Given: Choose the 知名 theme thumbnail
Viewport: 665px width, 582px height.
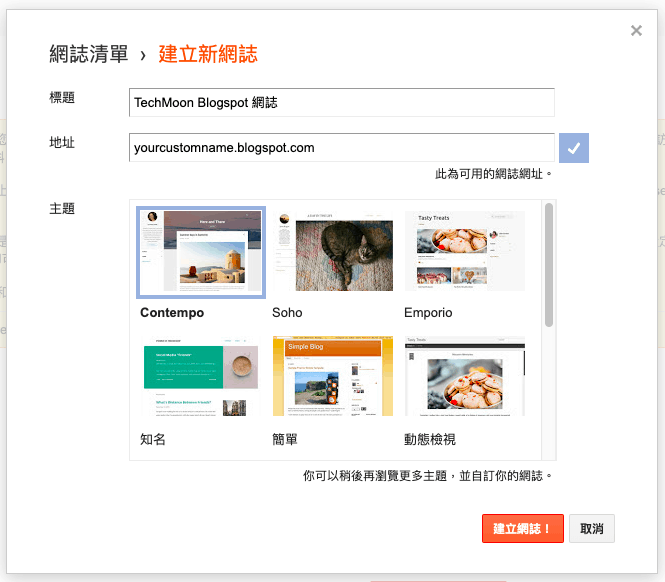Looking at the screenshot, I should [x=201, y=377].
